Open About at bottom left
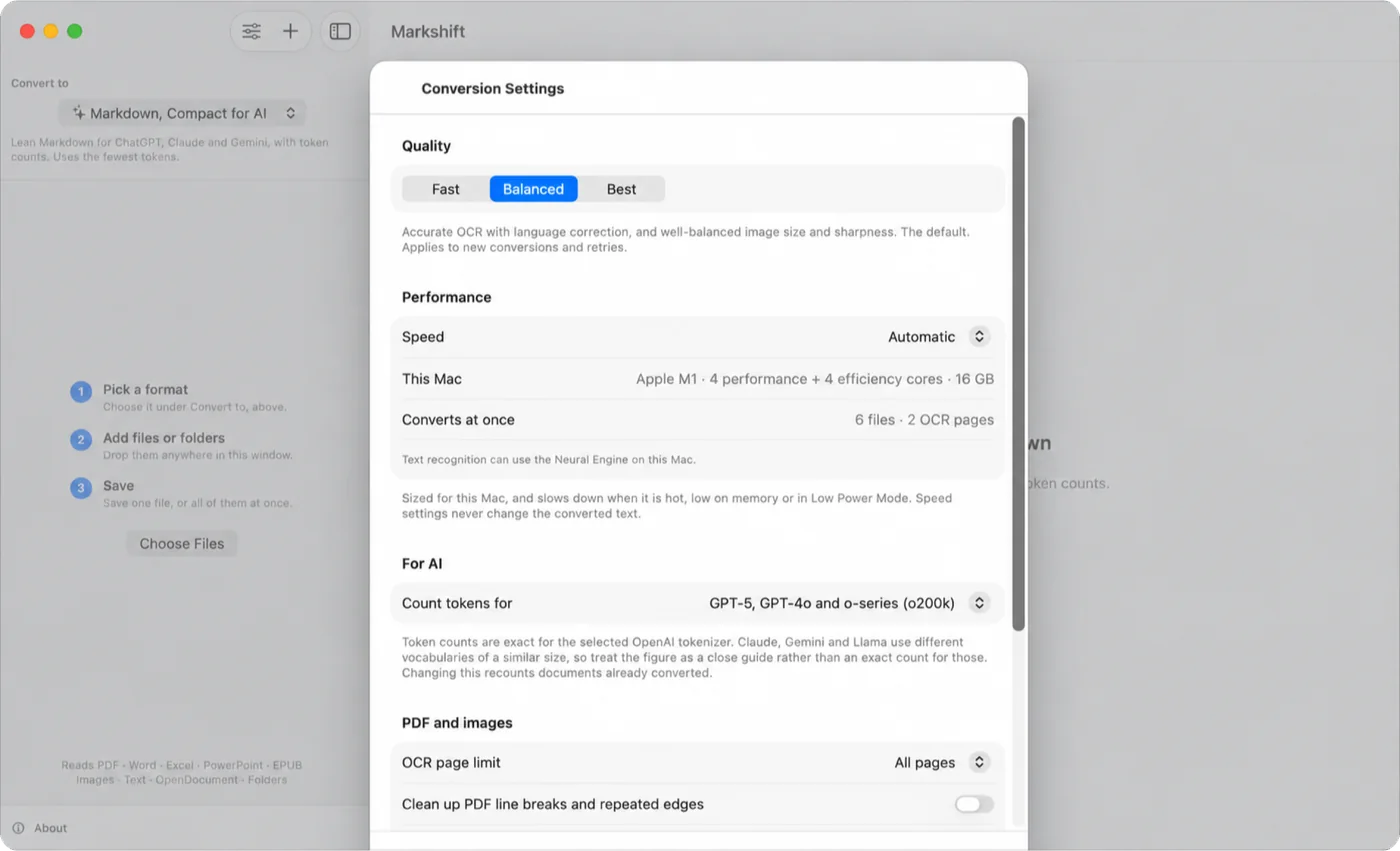1400x851 pixels. (x=50, y=828)
